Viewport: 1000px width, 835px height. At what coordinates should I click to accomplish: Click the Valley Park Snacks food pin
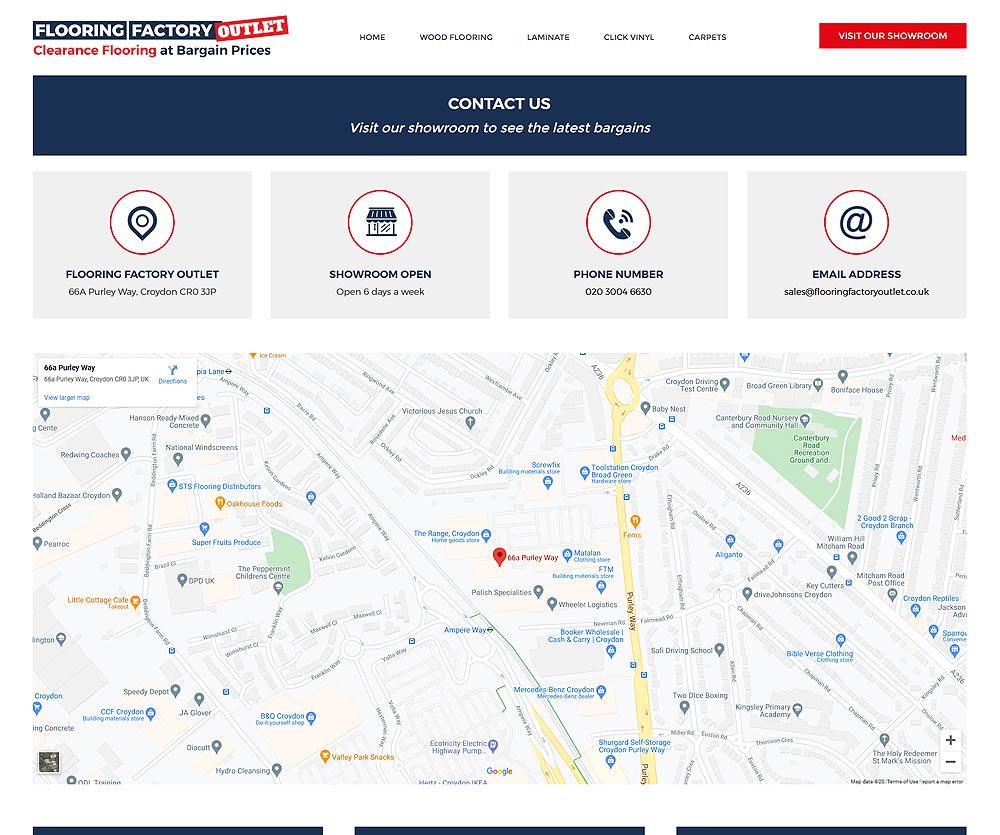[x=325, y=756]
